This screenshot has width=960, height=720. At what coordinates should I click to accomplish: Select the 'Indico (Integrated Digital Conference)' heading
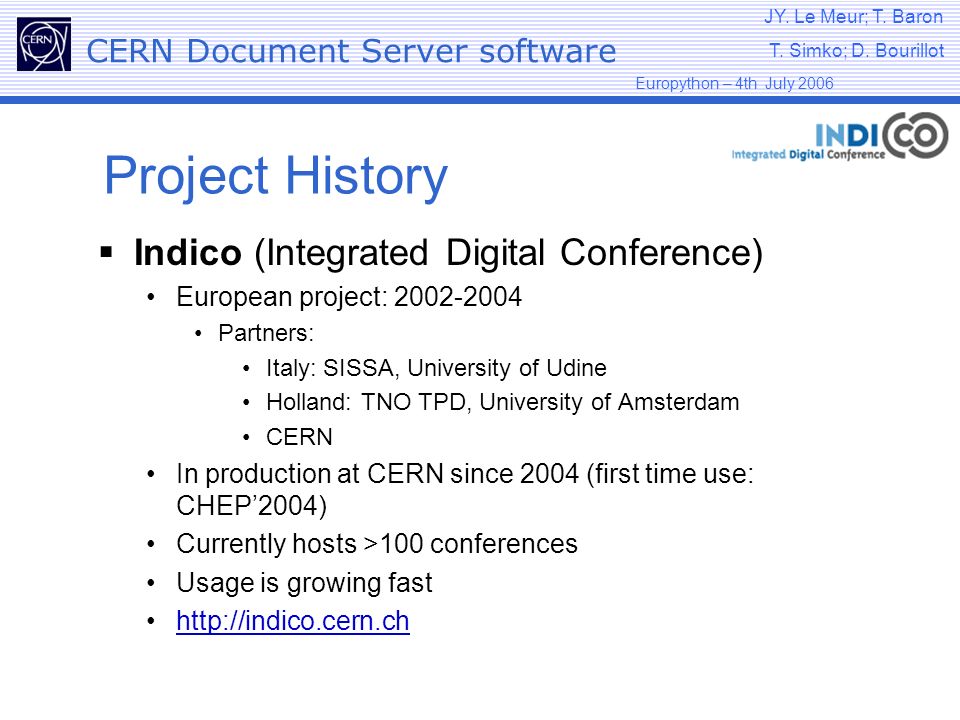click(448, 252)
